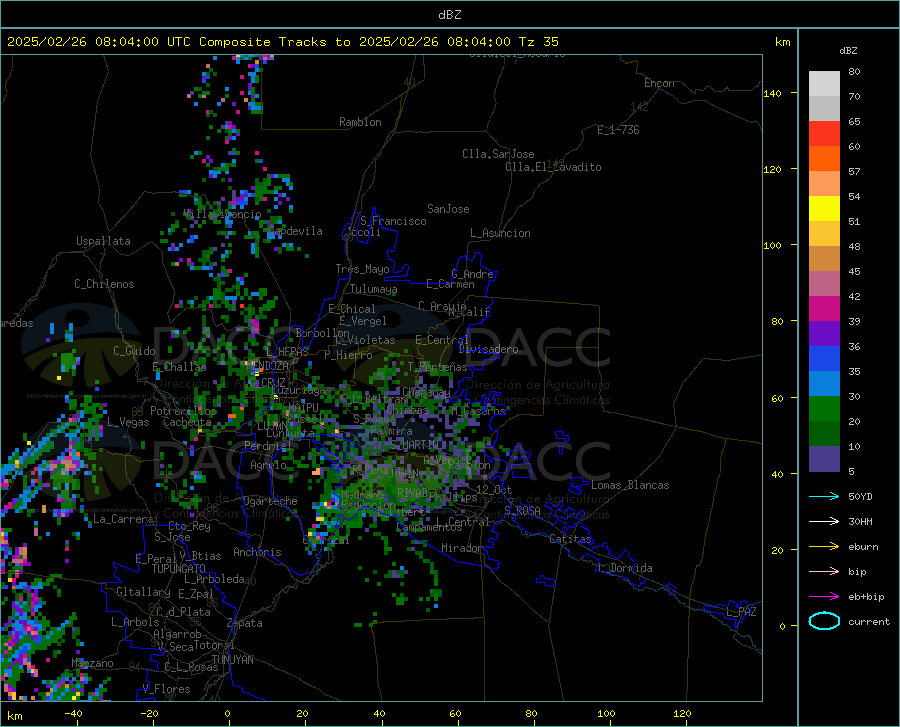Pick the brown swatch in the dBZ scale
900x727 pixels.
(824, 258)
